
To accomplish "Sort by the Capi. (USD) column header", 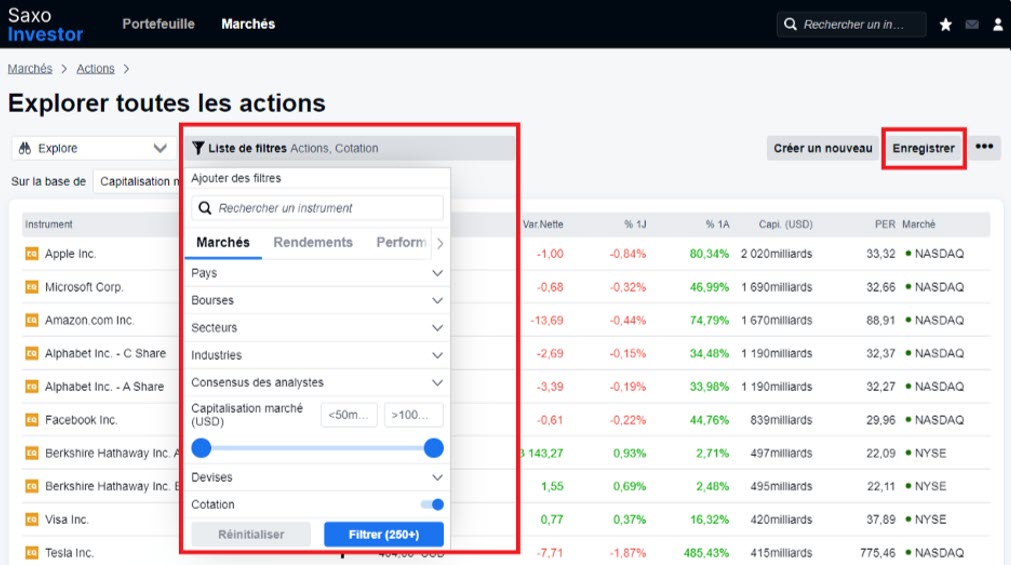I will (x=785, y=224).
